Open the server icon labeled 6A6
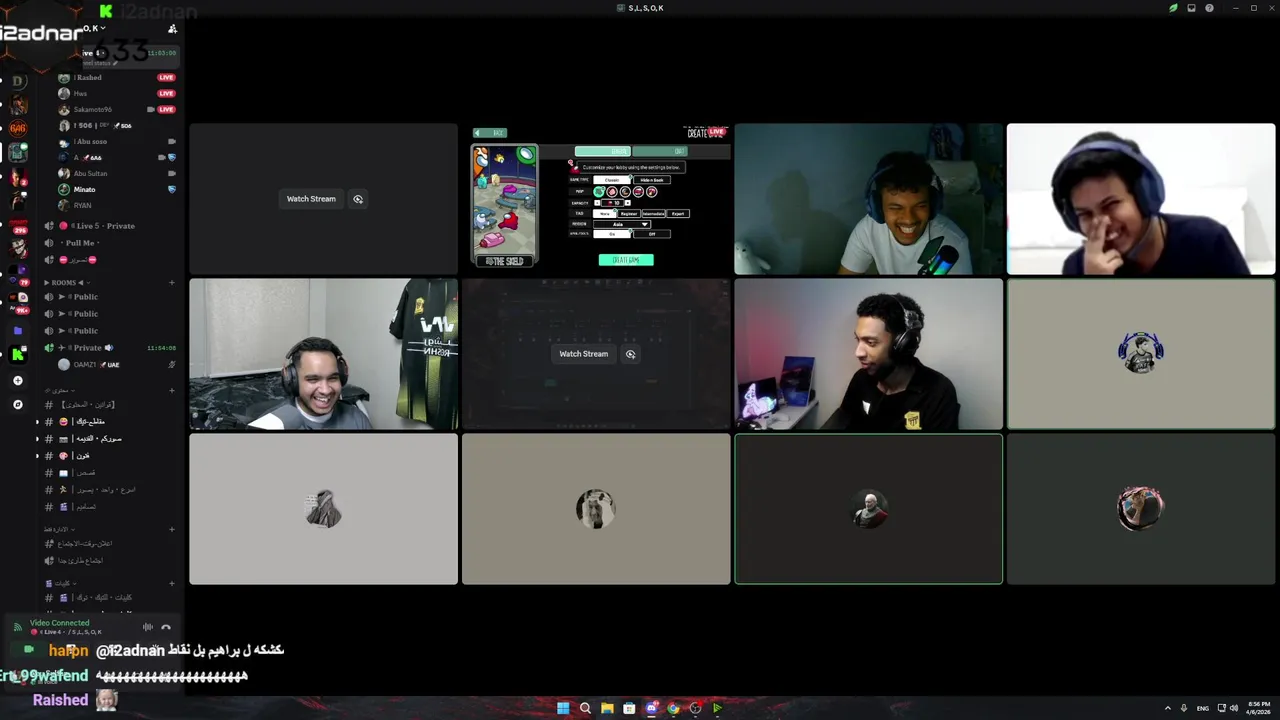 [17, 128]
